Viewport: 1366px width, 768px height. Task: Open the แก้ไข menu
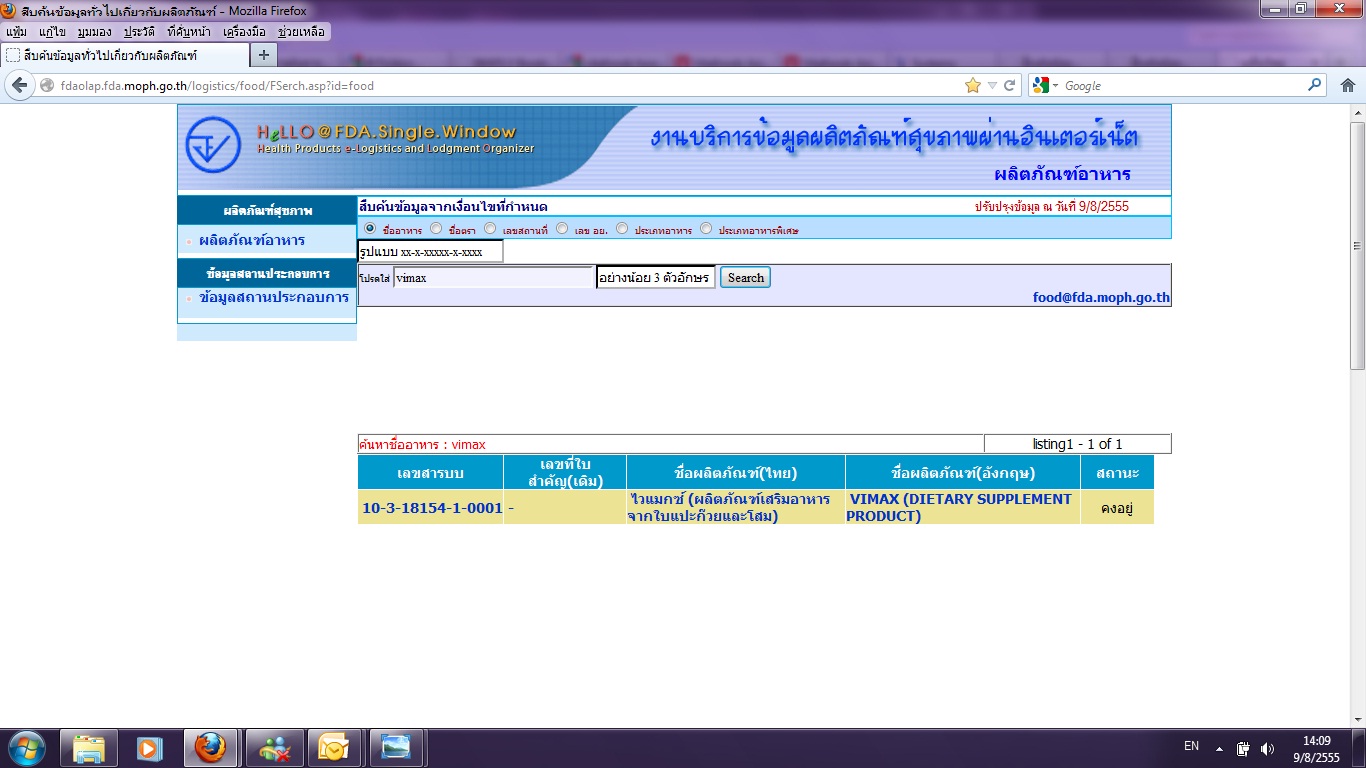tap(52, 32)
